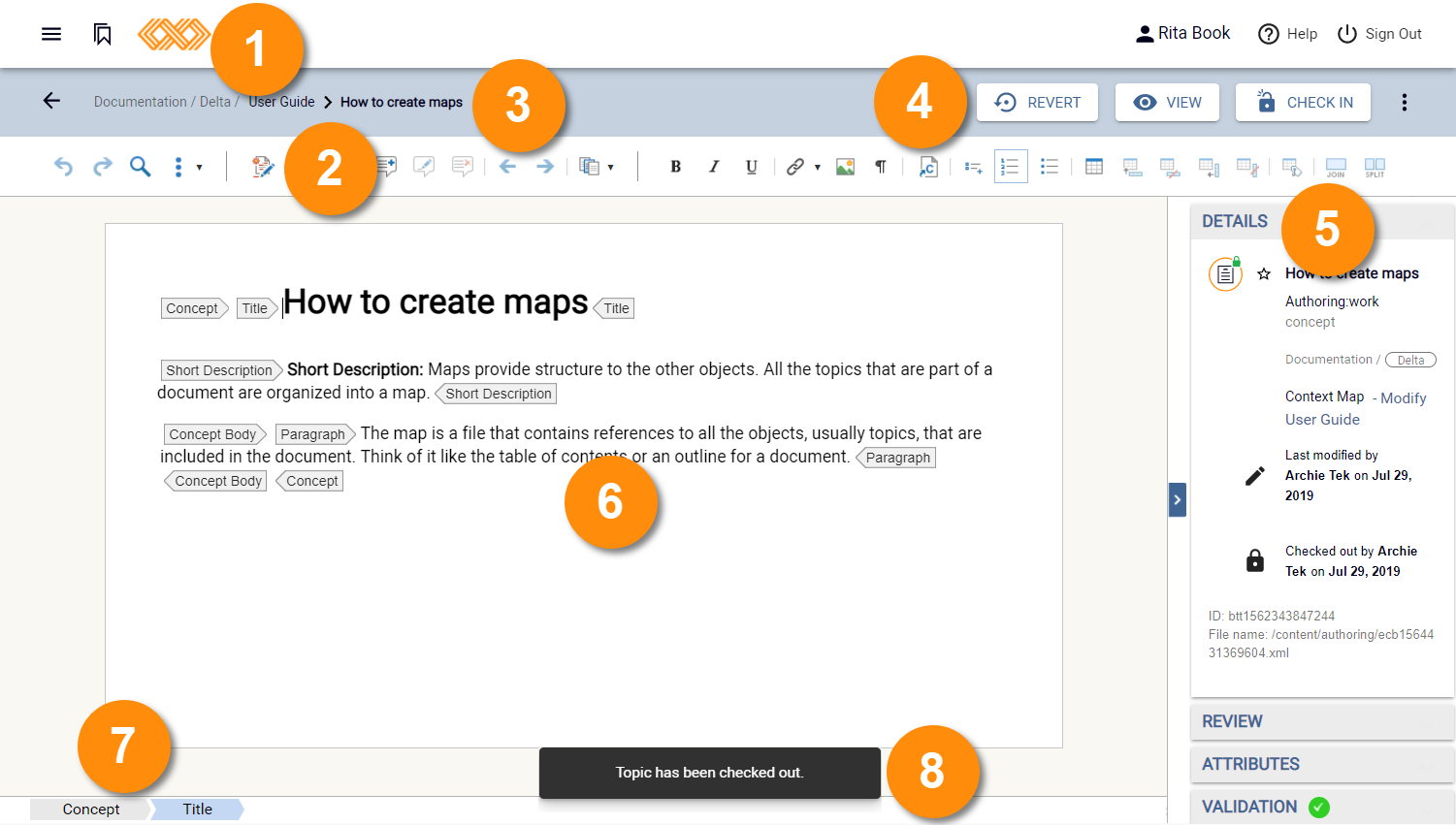The width and height of the screenshot is (1456, 825).
Task: Open the link type dropdown arrow
Action: 818,168
